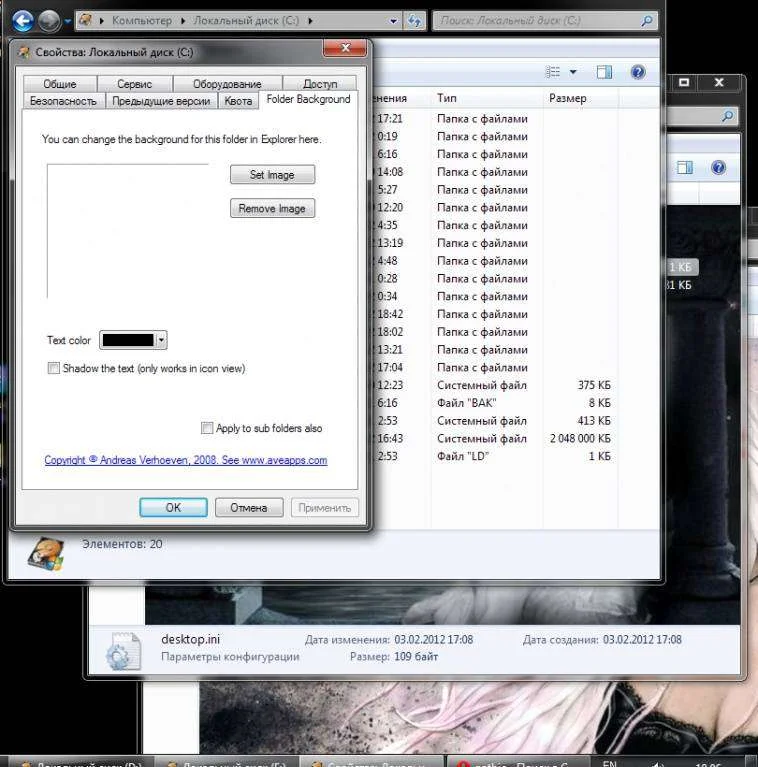
Task: Expand arrow before Компьютер breadcrumb
Action: 102,21
